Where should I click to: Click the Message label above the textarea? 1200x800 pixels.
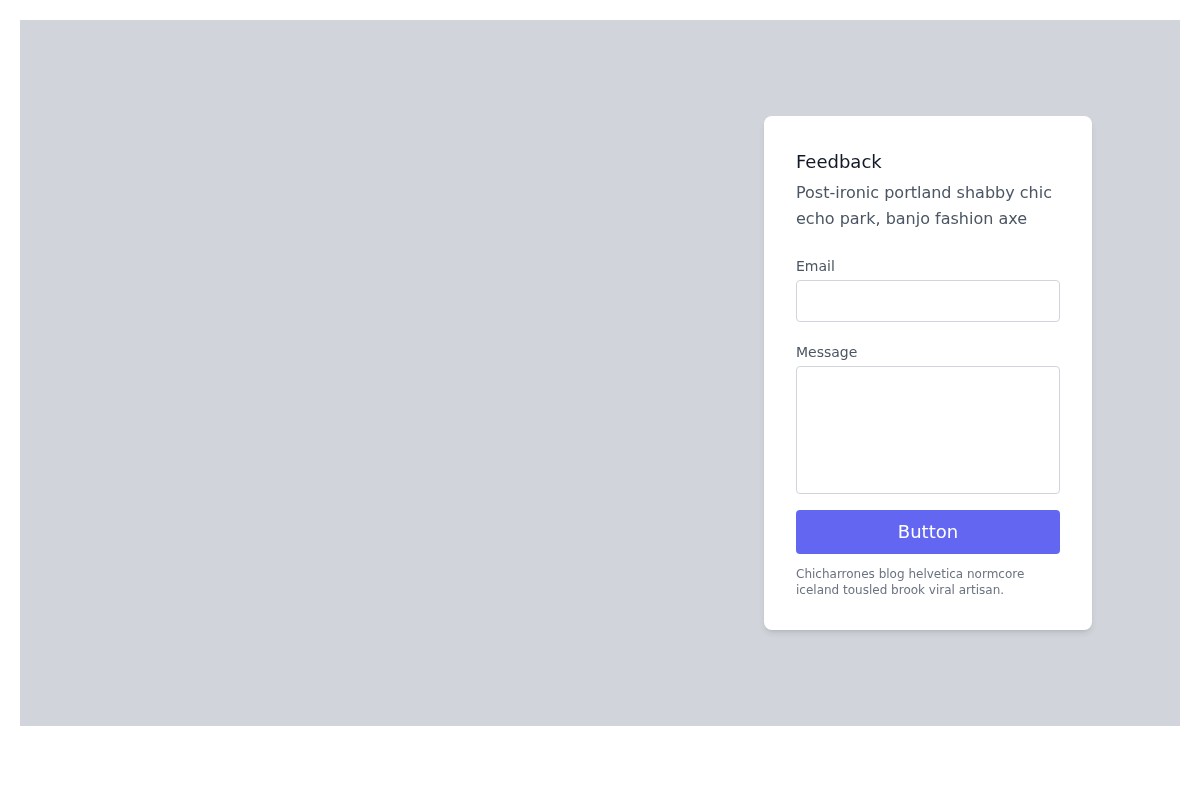(826, 352)
